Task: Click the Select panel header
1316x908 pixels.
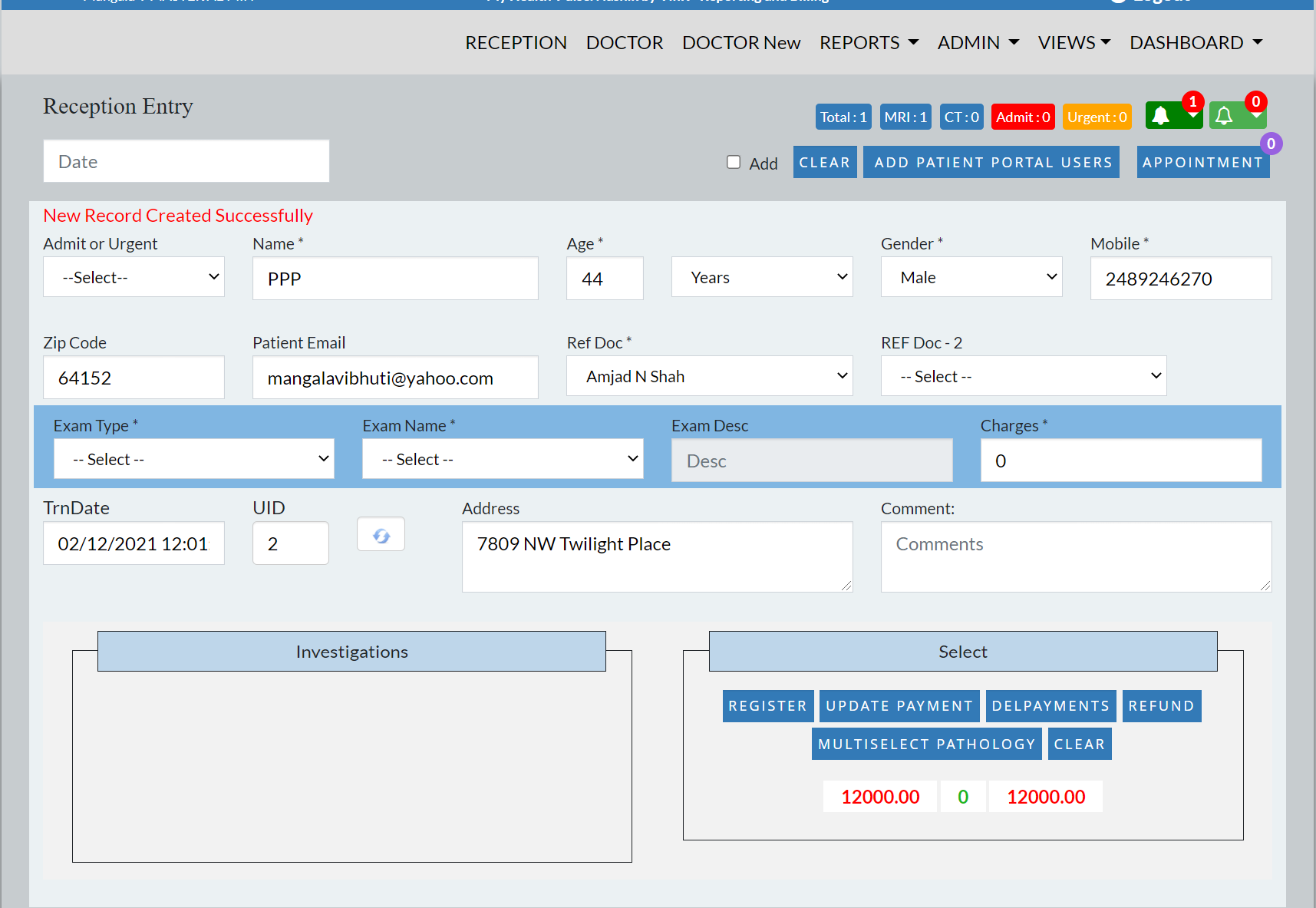Action: pos(963,652)
